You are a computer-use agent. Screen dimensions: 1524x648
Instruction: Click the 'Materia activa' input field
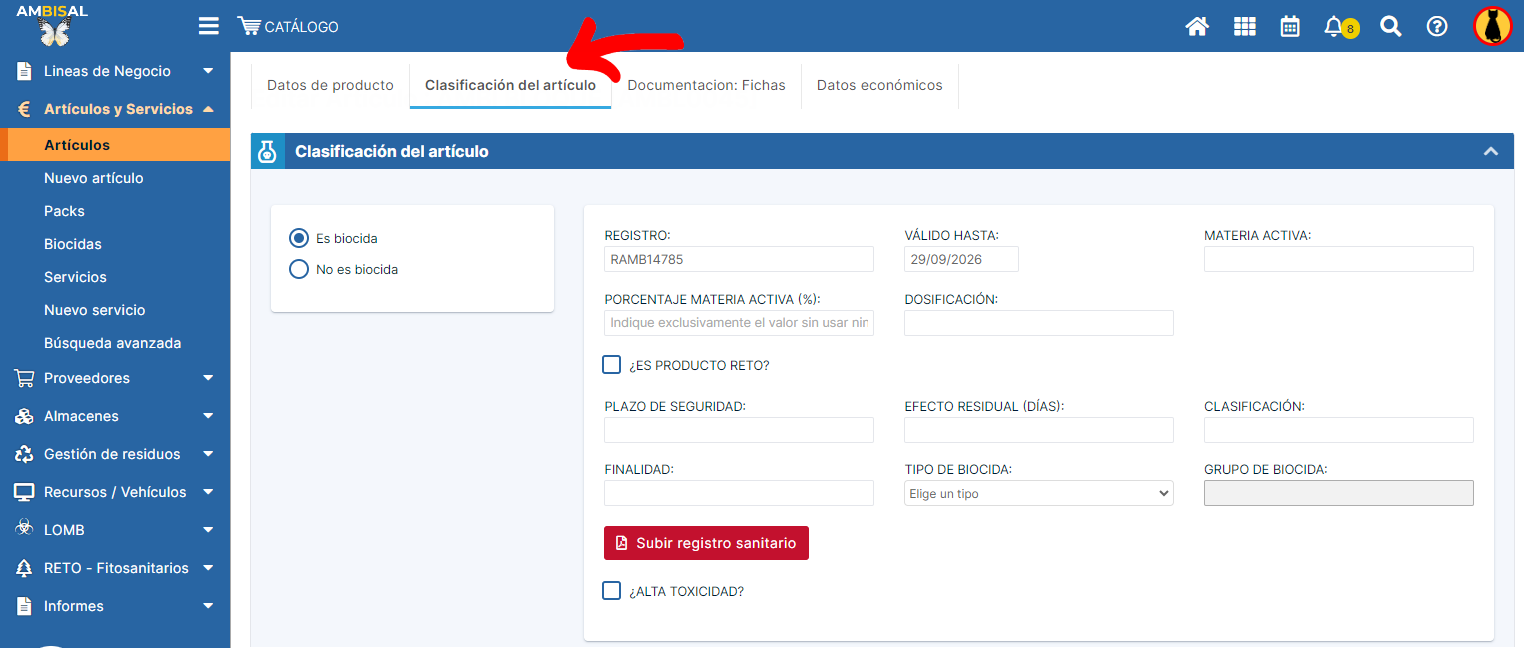[1338, 259]
